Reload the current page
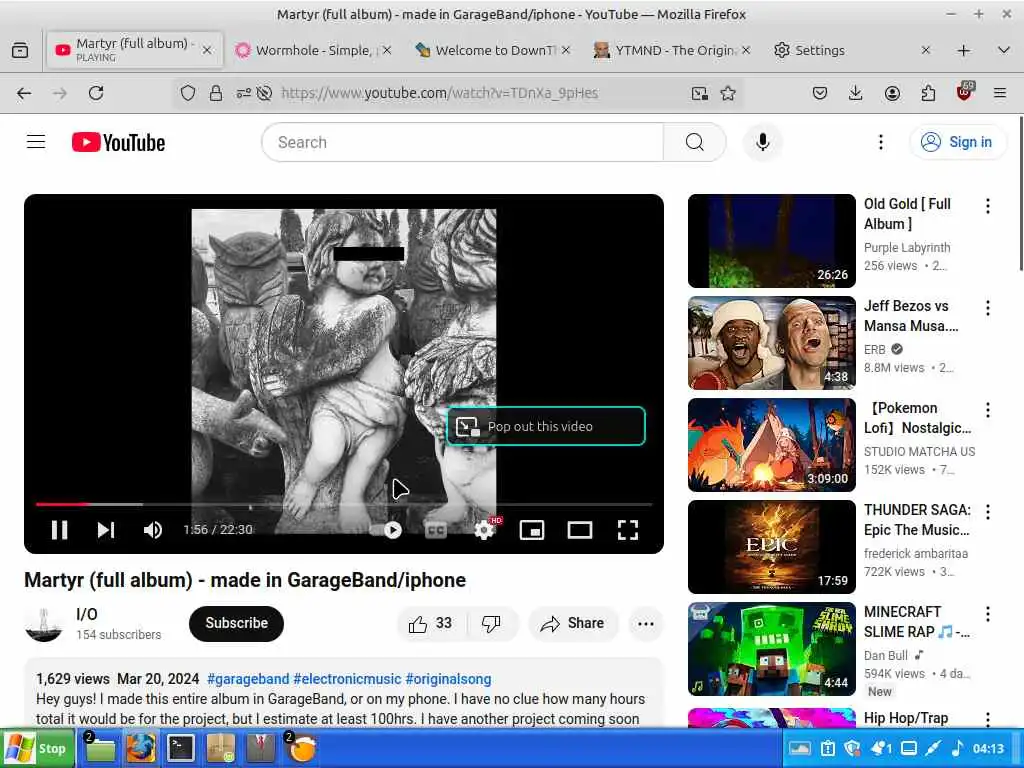The height and width of the screenshot is (768, 1024). click(x=96, y=93)
